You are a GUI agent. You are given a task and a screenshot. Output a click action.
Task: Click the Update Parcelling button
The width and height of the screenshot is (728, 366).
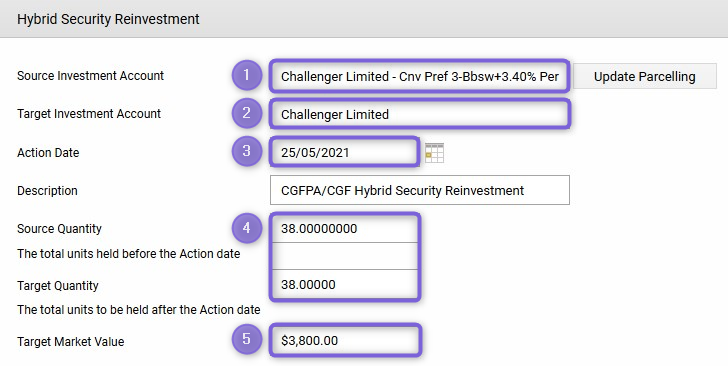click(x=644, y=76)
